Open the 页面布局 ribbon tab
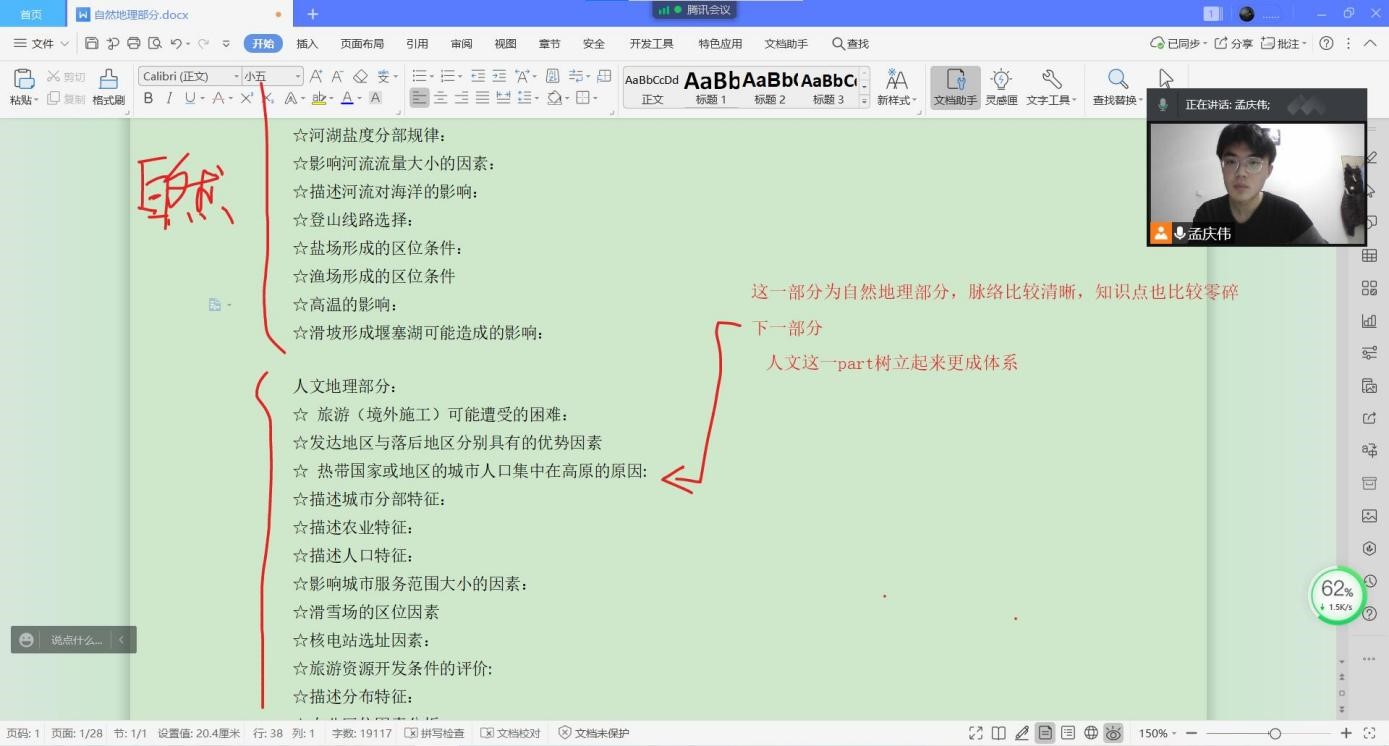The image size is (1389, 746). pyautogui.click(x=362, y=44)
